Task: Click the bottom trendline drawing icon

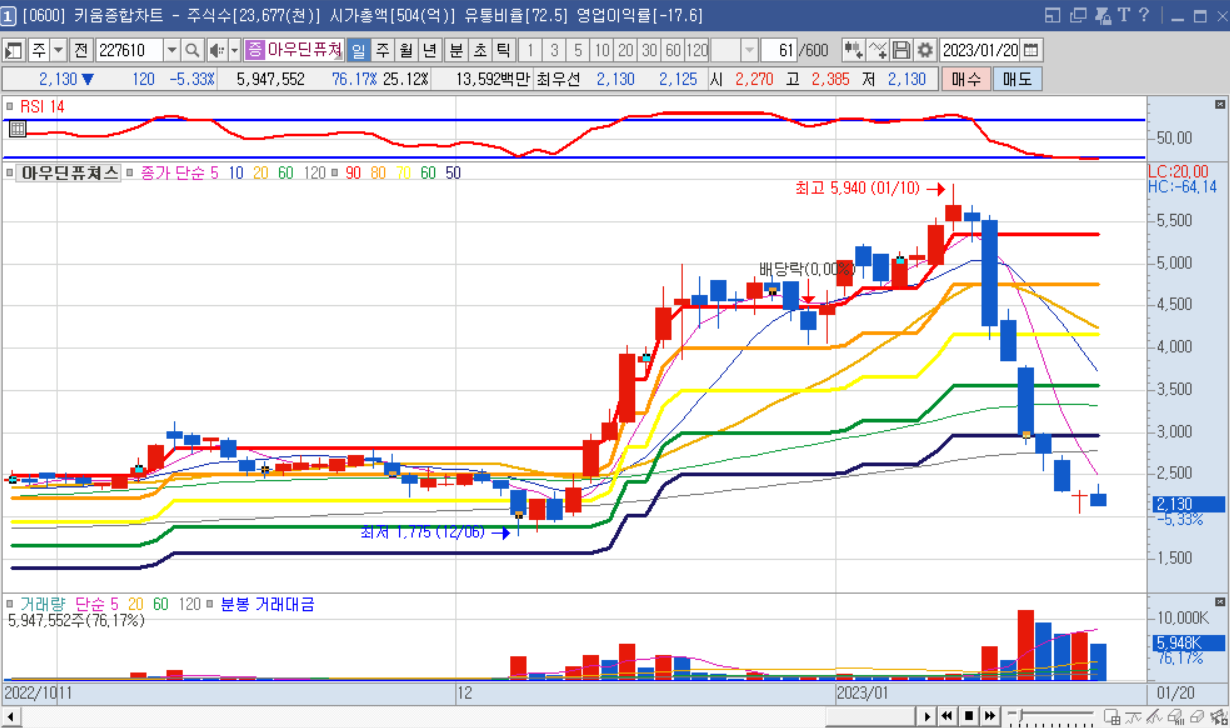Action: pyautogui.click(x=1133, y=716)
